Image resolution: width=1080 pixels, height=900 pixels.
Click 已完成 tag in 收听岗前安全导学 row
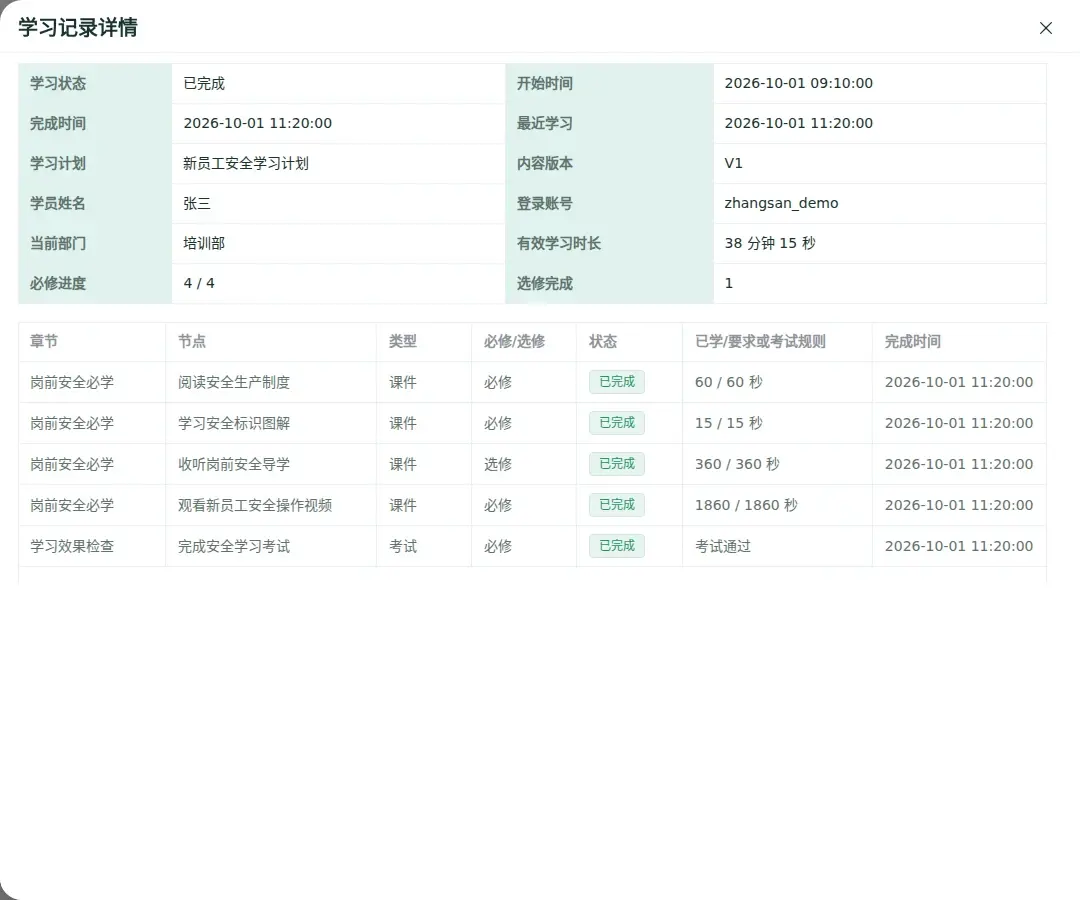(617, 463)
